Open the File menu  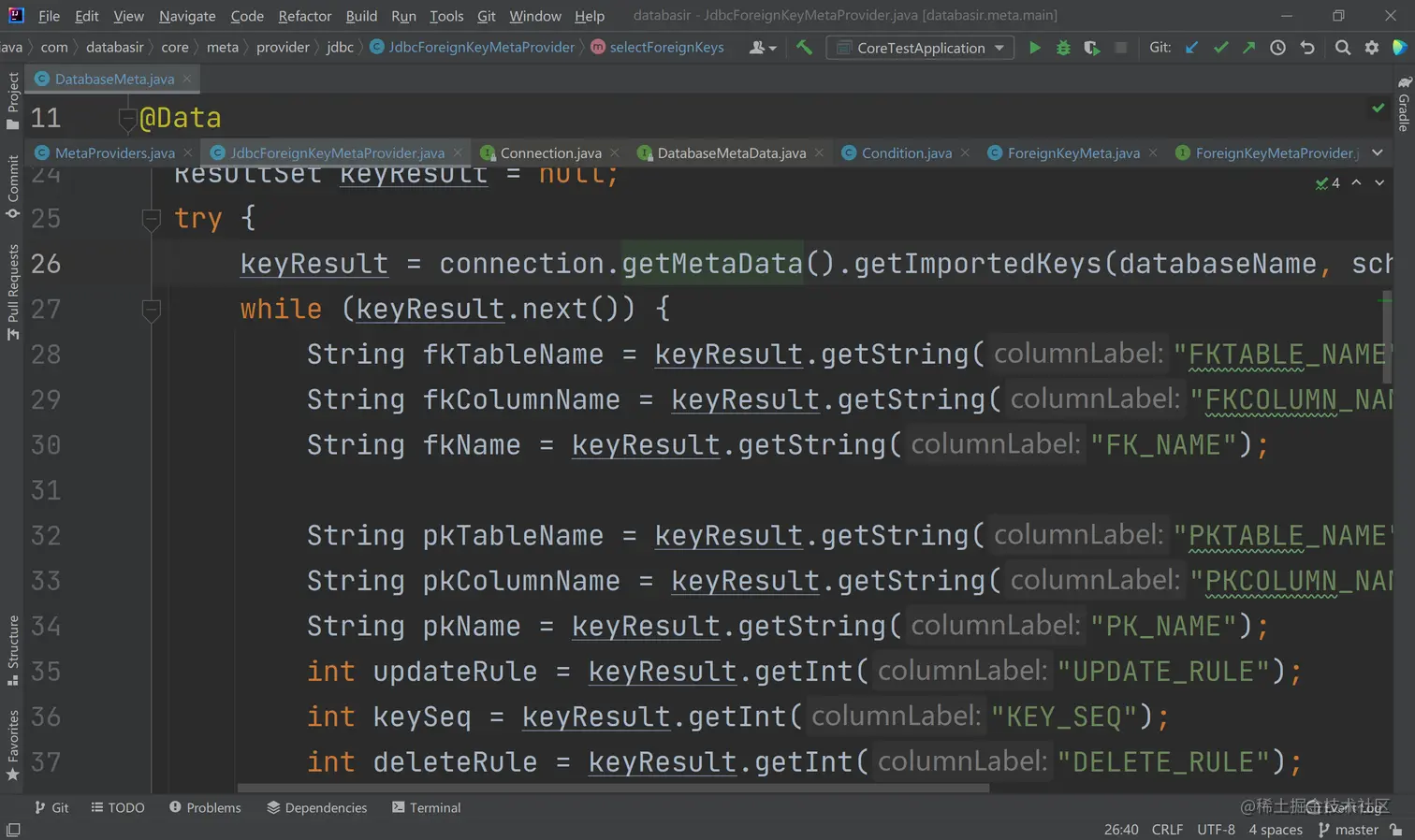pos(49,16)
